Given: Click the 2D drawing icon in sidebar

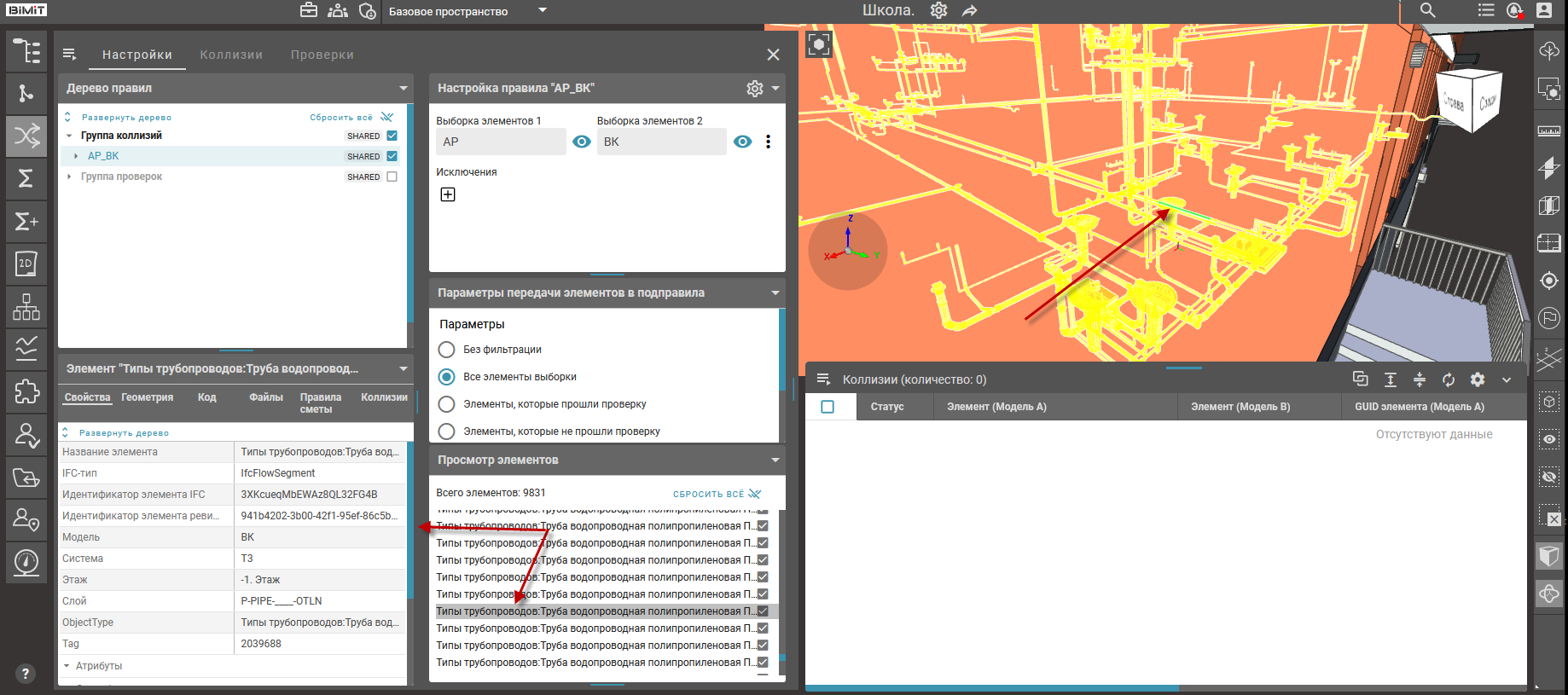Looking at the screenshot, I should pos(26,264).
